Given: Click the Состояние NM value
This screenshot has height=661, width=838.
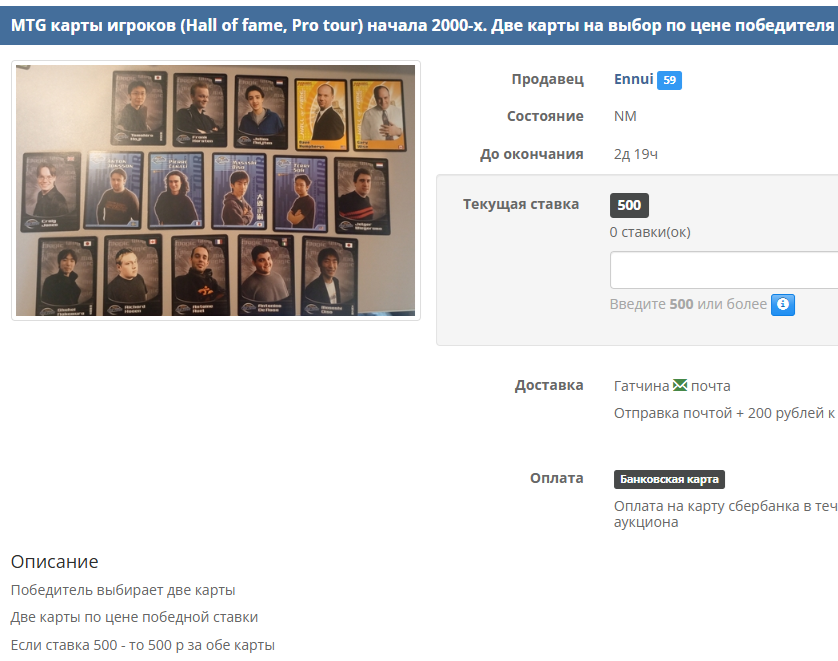Looking at the screenshot, I should click(625, 116).
